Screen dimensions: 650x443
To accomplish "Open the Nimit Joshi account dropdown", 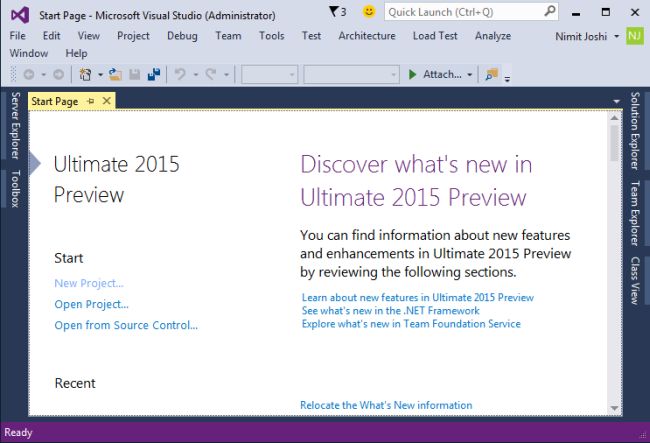I will [616, 36].
